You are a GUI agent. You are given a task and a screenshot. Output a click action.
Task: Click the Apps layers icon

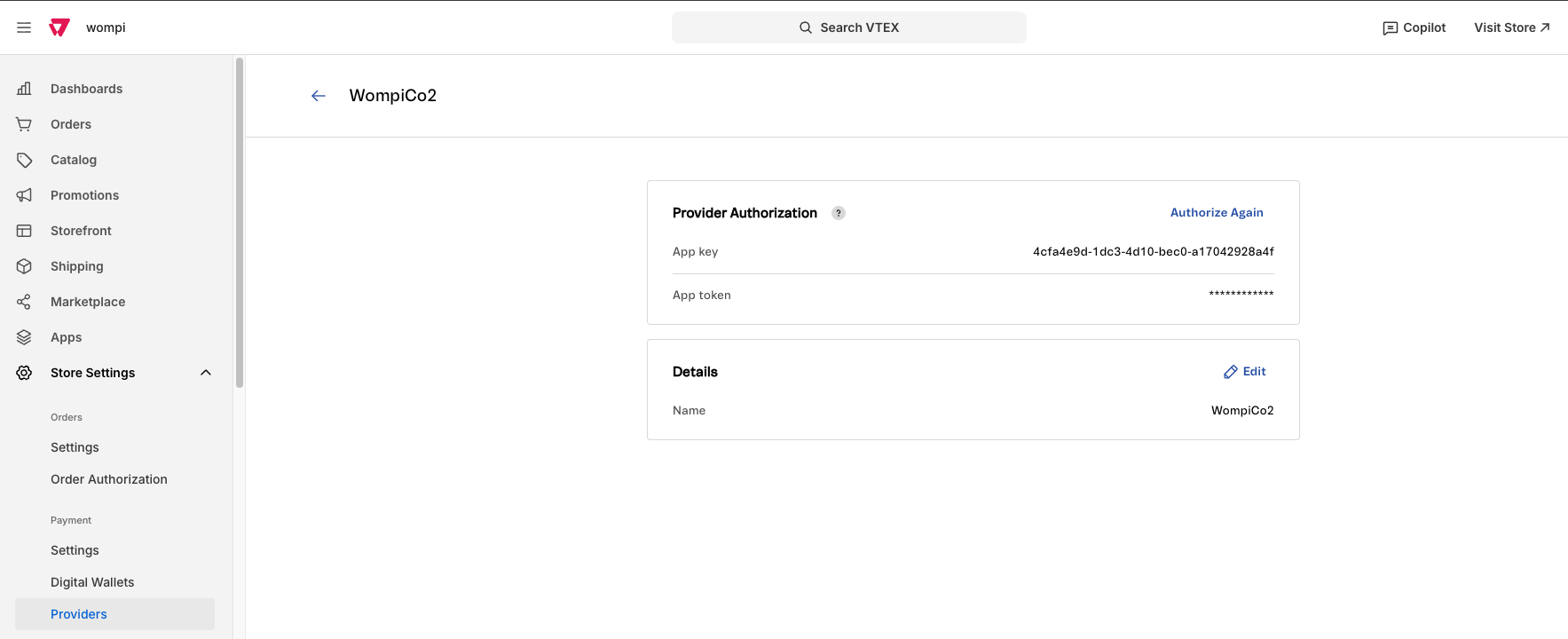[24, 337]
